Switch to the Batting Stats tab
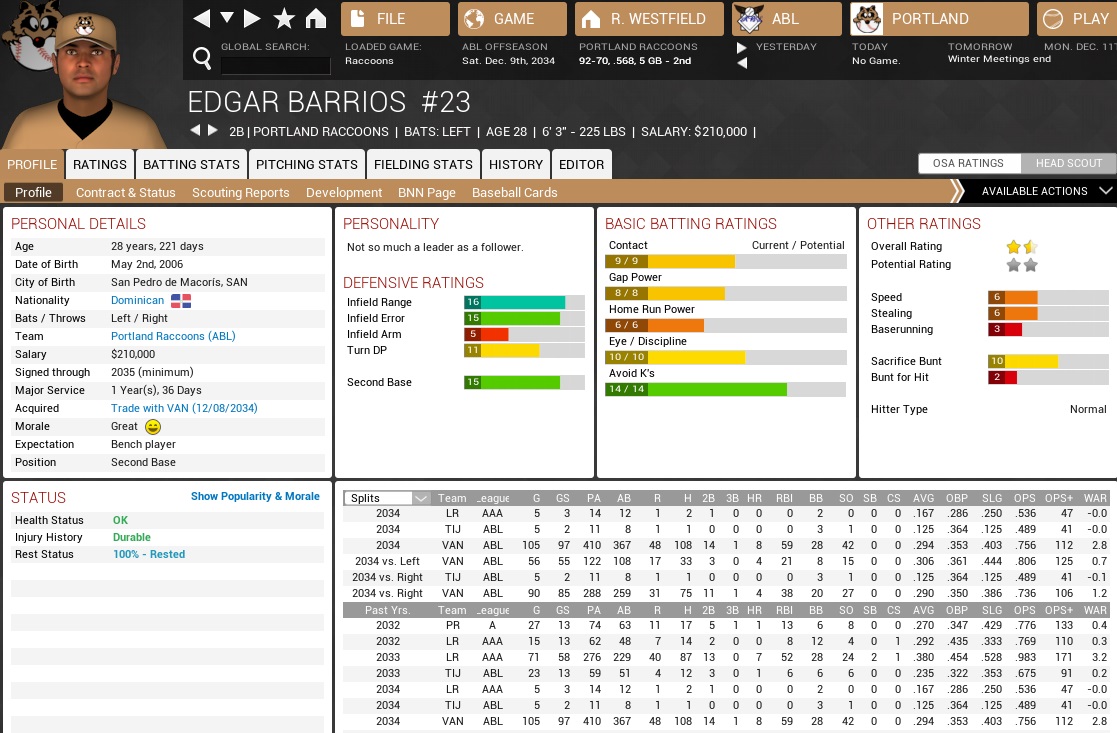The image size is (1117, 733). tap(191, 164)
